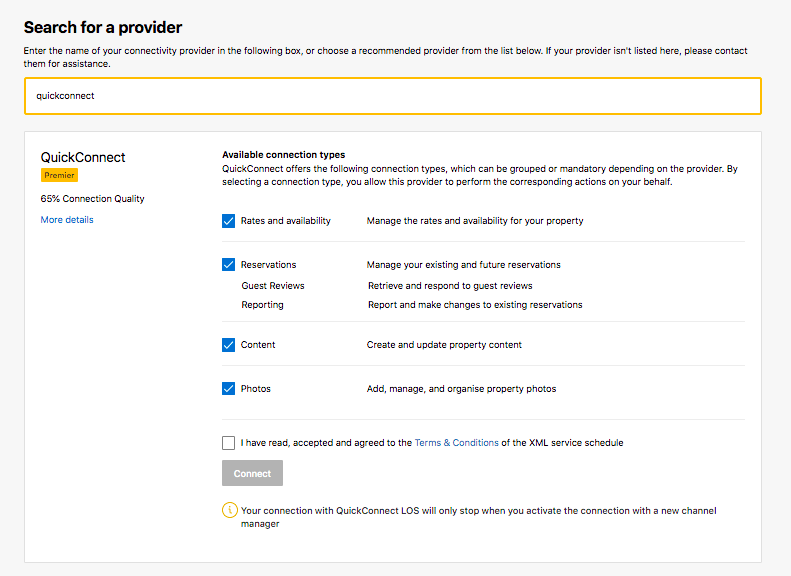This screenshot has width=791, height=576.
Task: Click the Rates and availability label
Action: point(285,221)
